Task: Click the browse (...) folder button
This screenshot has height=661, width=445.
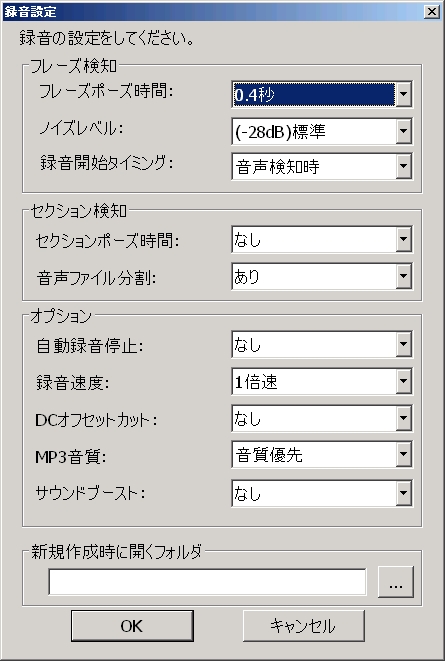Action: click(x=396, y=582)
